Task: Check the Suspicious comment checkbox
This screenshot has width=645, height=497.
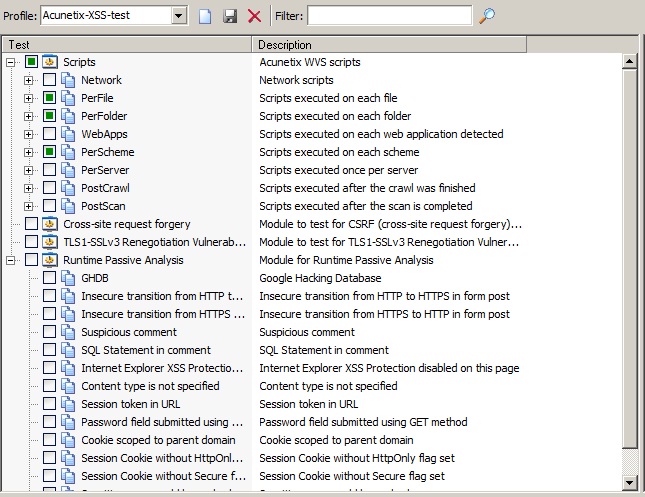Action: point(49,332)
